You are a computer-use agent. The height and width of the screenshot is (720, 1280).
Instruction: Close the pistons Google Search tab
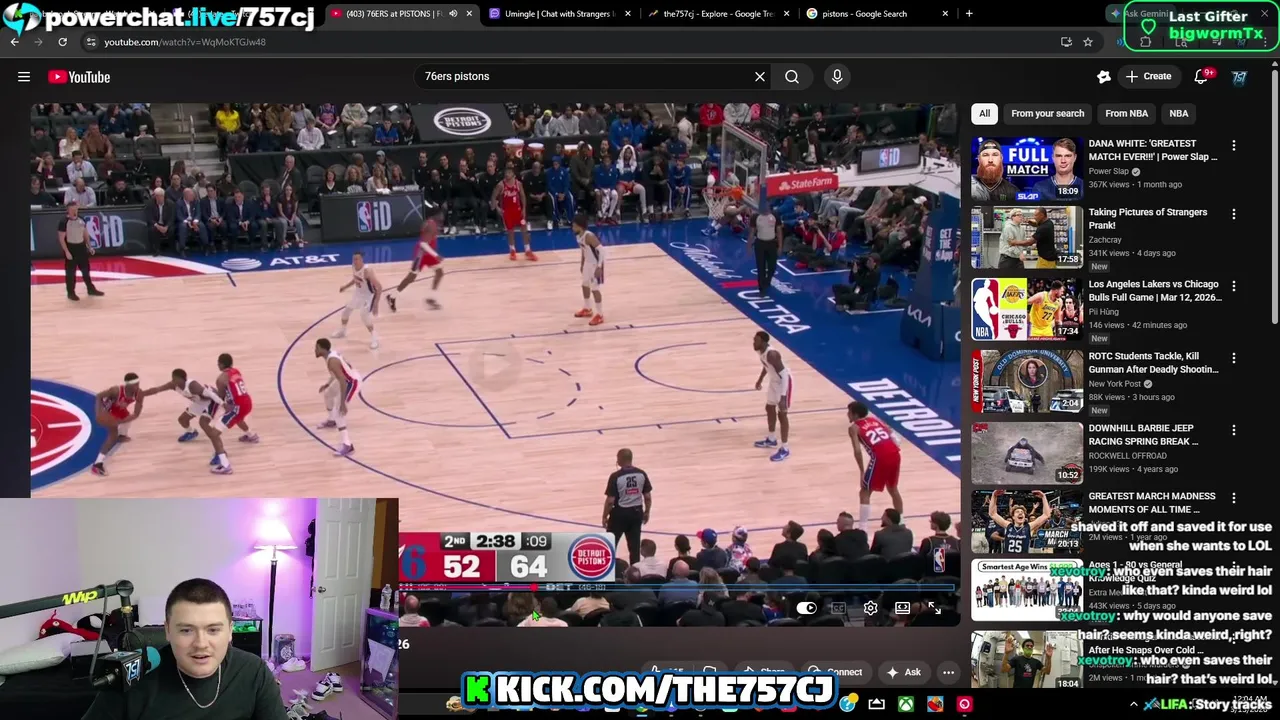[945, 14]
